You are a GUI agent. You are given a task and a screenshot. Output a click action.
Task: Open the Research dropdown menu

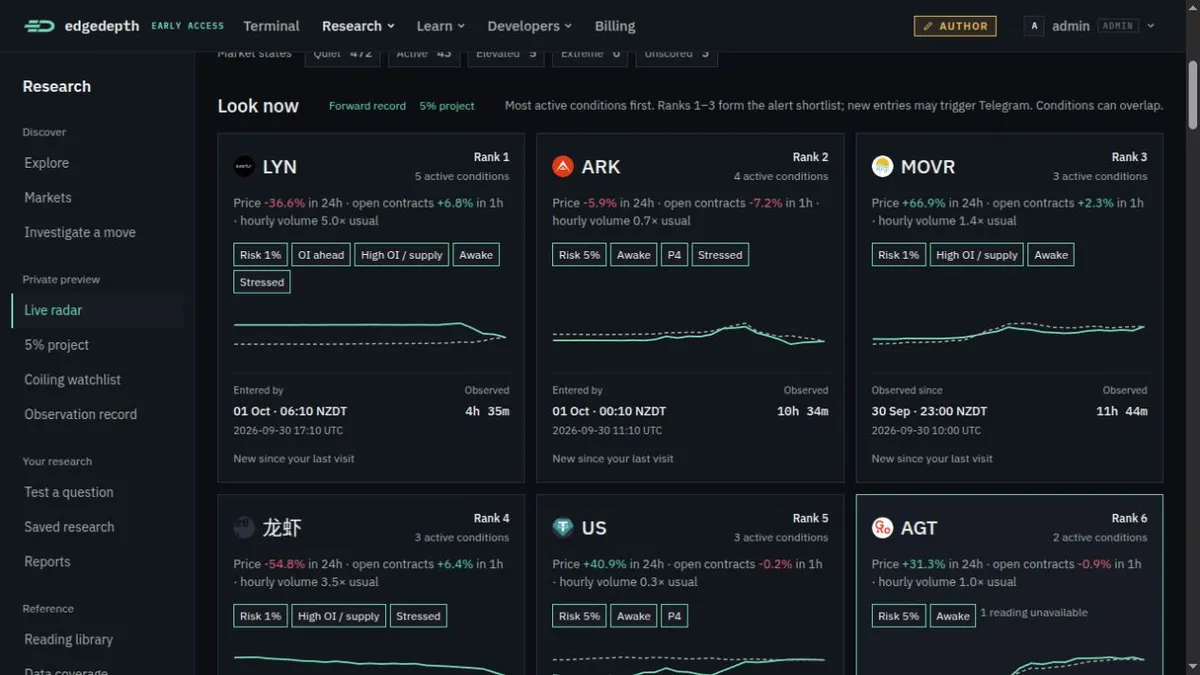click(x=358, y=26)
